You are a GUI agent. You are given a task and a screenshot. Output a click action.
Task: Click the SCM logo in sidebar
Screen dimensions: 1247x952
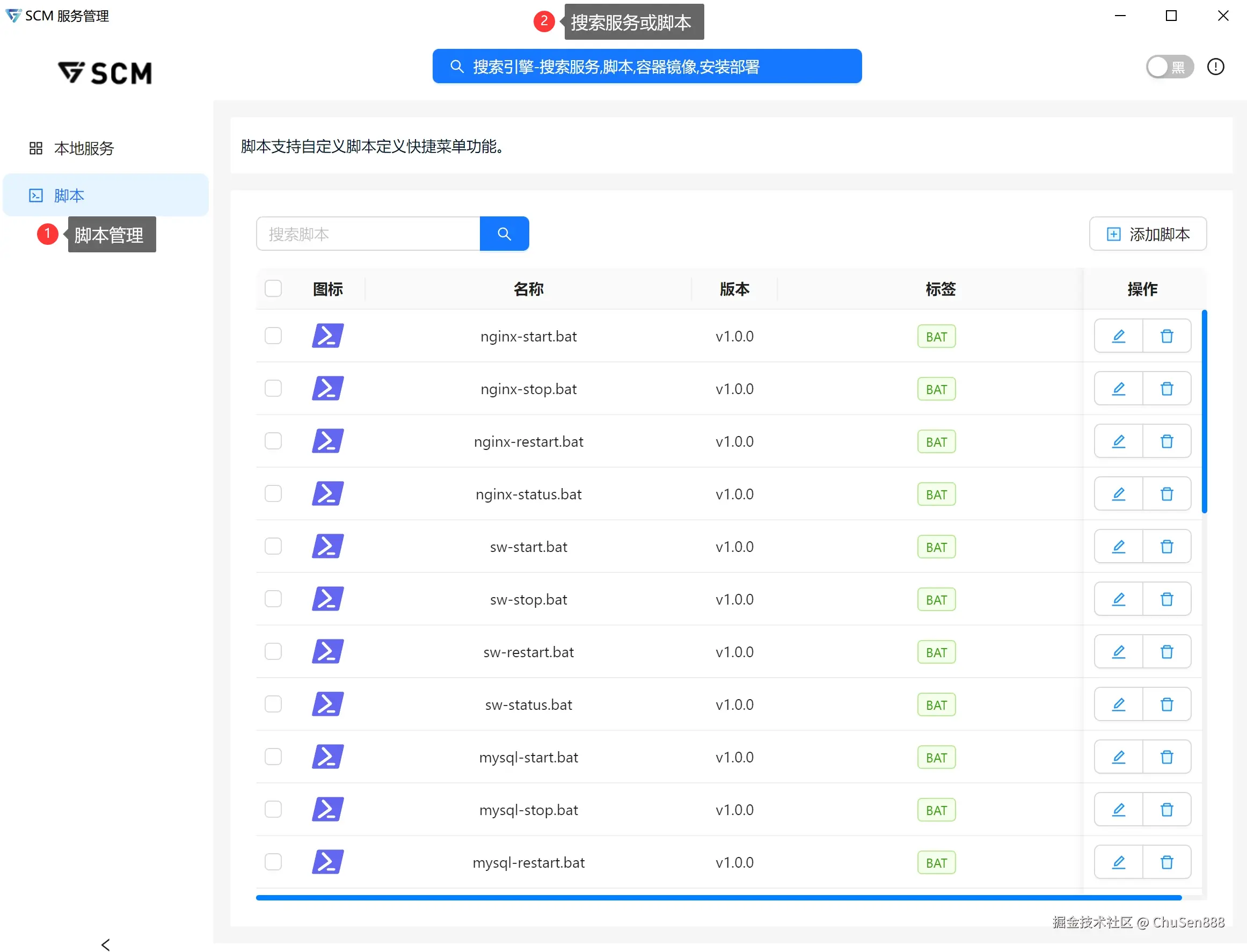(105, 73)
